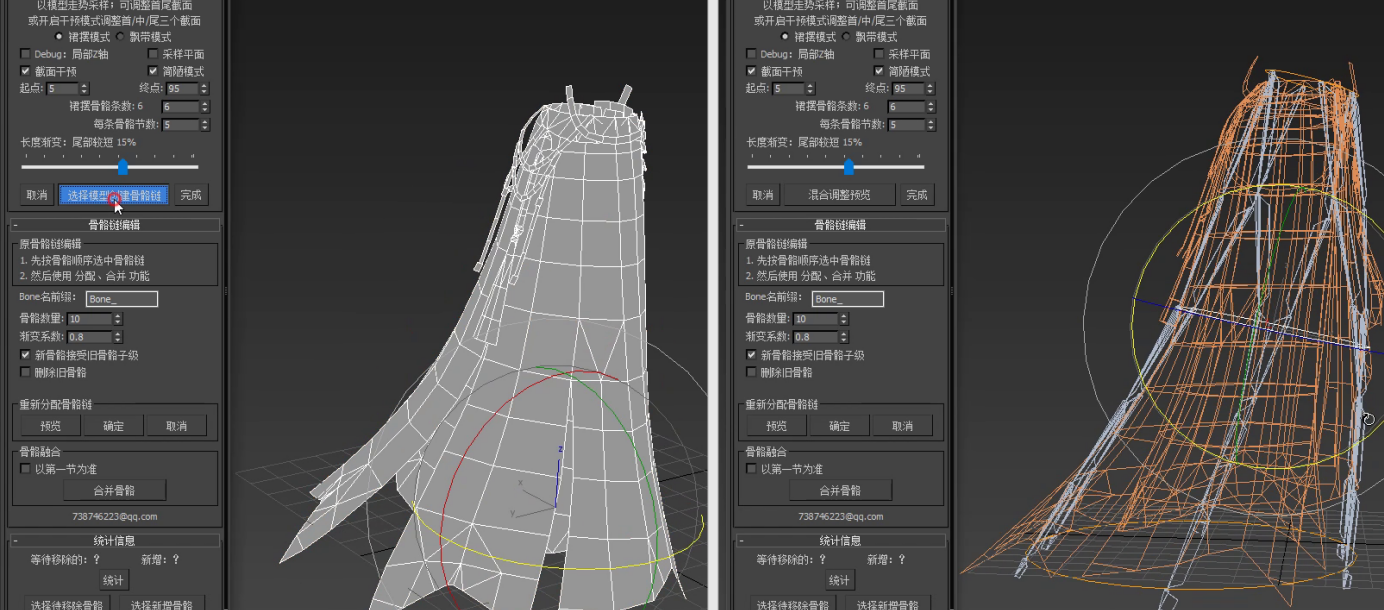The height and width of the screenshot is (610, 1384).
Task: Click 渐变系数 spinner arrows in right panel
Action: click(843, 337)
